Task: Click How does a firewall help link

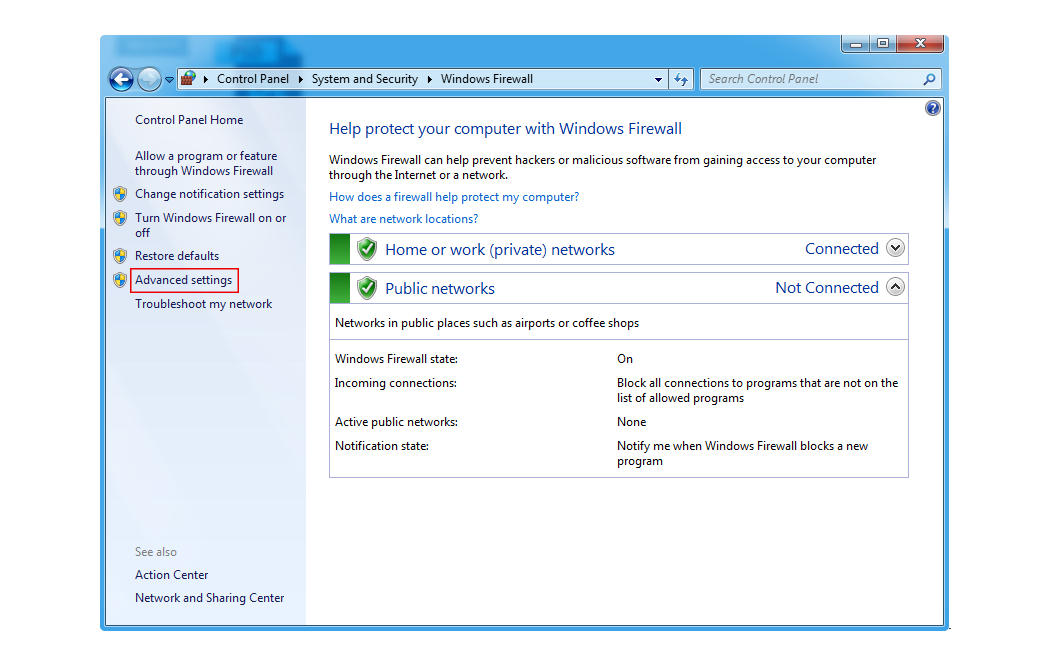Action: 454,197
